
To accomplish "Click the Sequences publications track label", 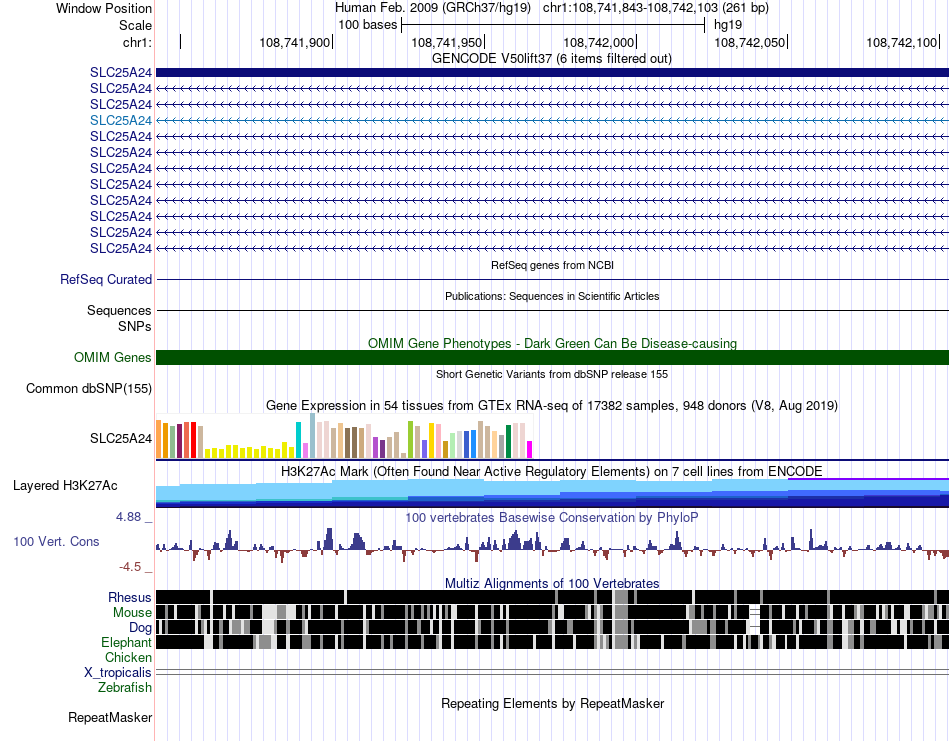I will tap(119, 310).
